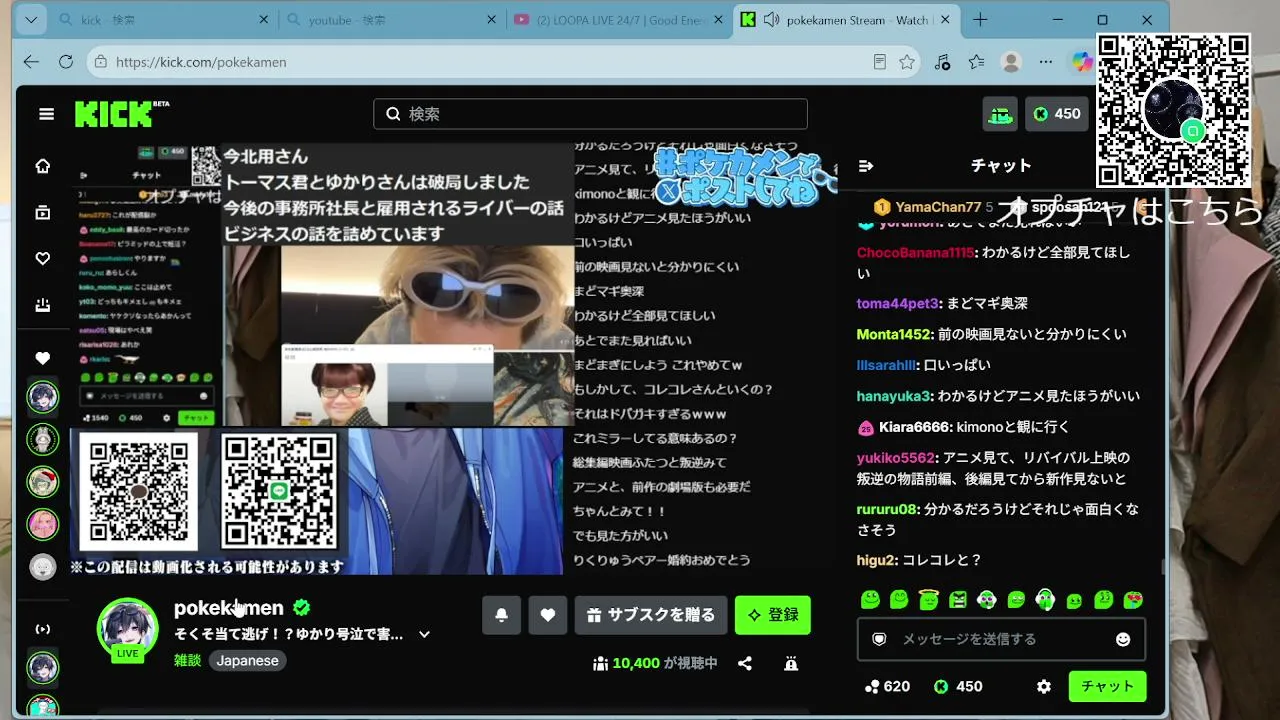Click the browser address bar URL

pos(201,62)
